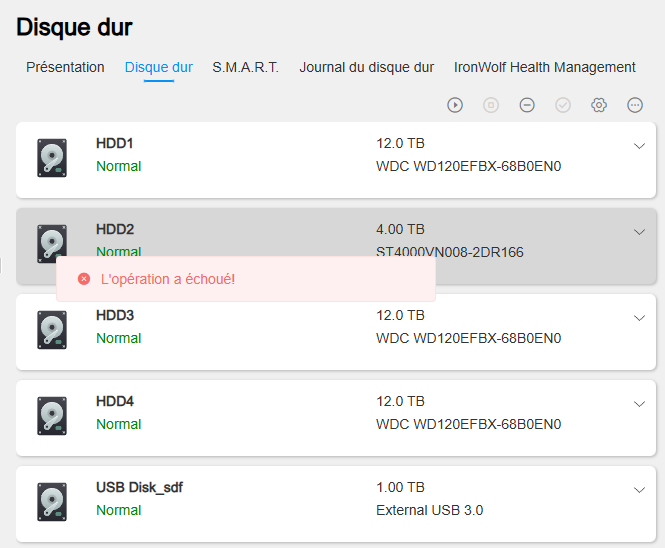Open the S.M.A.R.T. tab
The image size is (665, 548).
[x=246, y=67]
